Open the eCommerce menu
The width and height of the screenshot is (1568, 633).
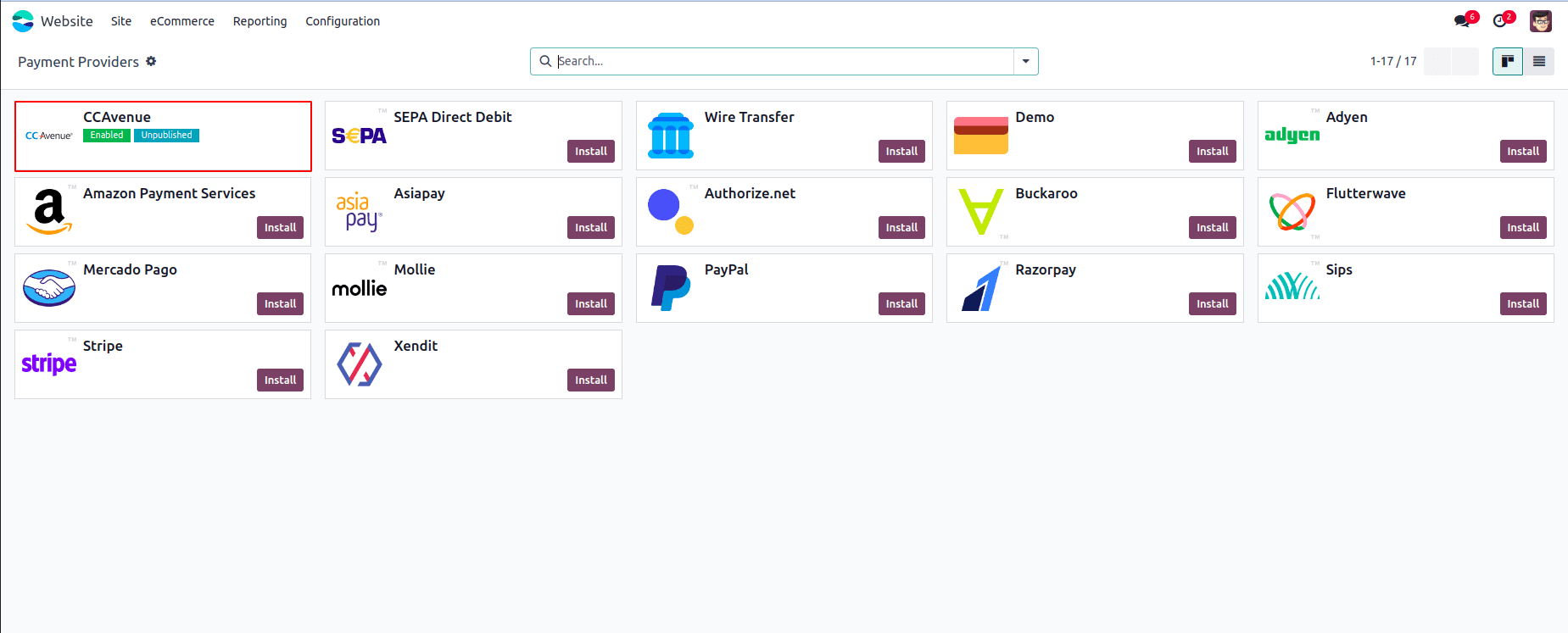tap(182, 21)
